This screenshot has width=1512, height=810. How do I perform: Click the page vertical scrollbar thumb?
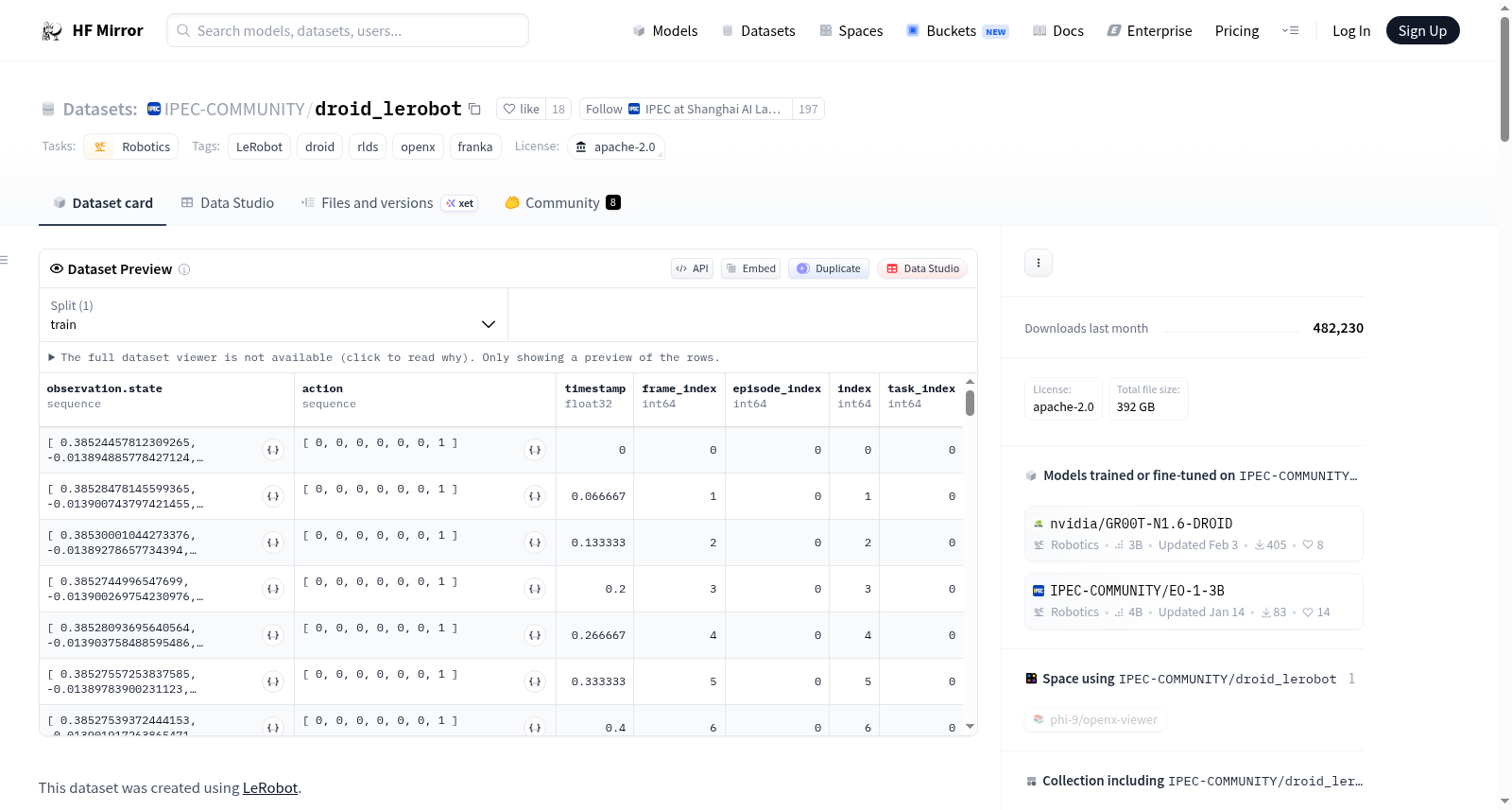[x=1505, y=79]
